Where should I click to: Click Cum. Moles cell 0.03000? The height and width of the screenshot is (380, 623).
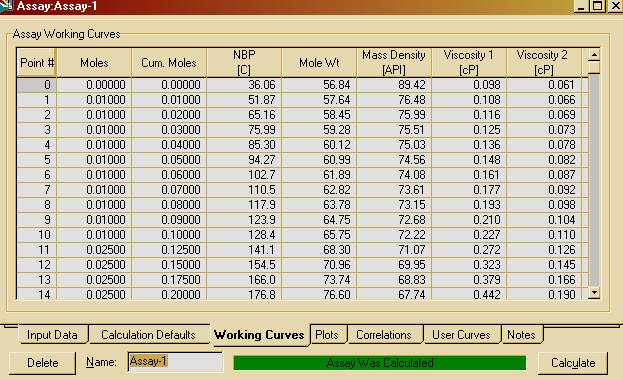[x=169, y=130]
